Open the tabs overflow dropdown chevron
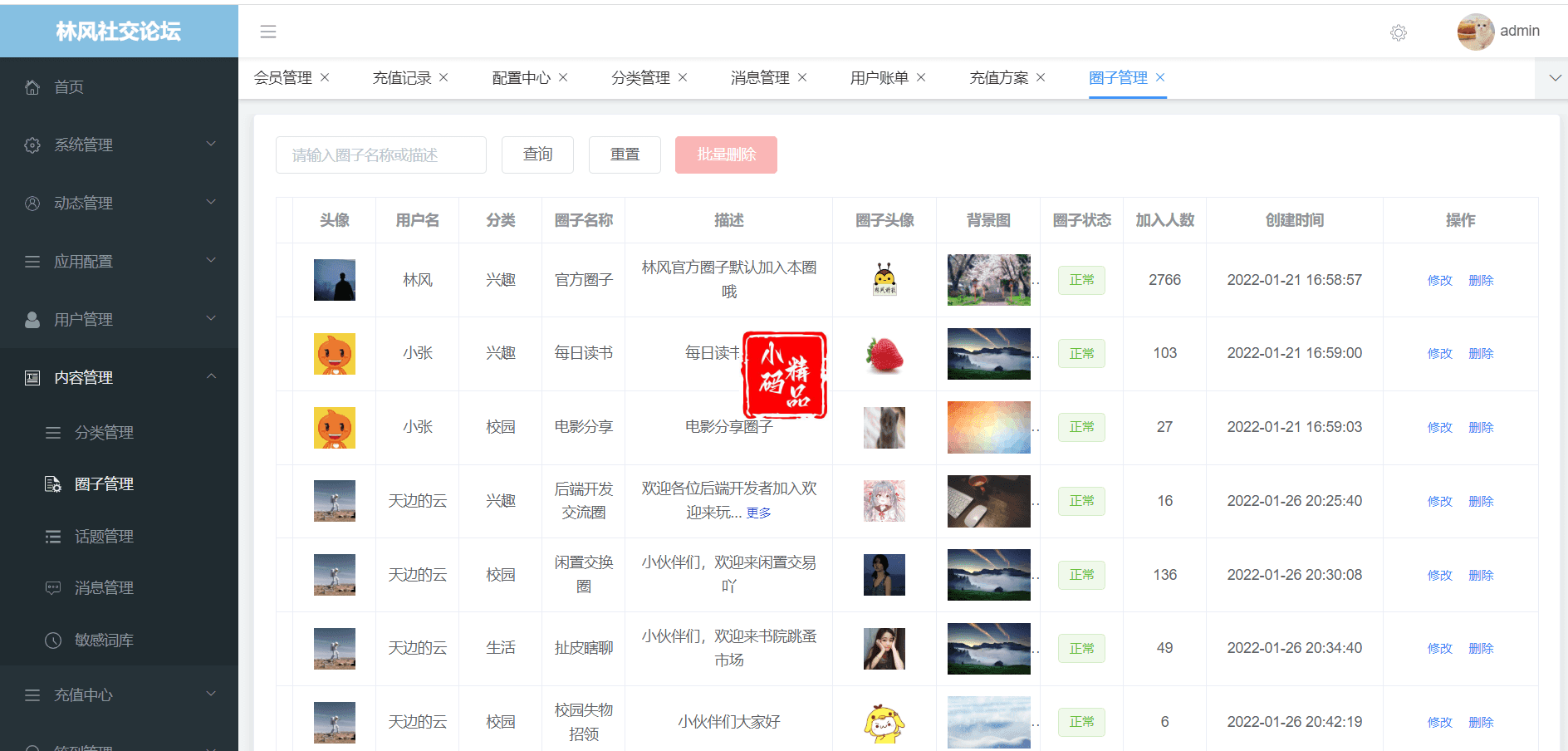The image size is (1568, 751). (x=1555, y=78)
